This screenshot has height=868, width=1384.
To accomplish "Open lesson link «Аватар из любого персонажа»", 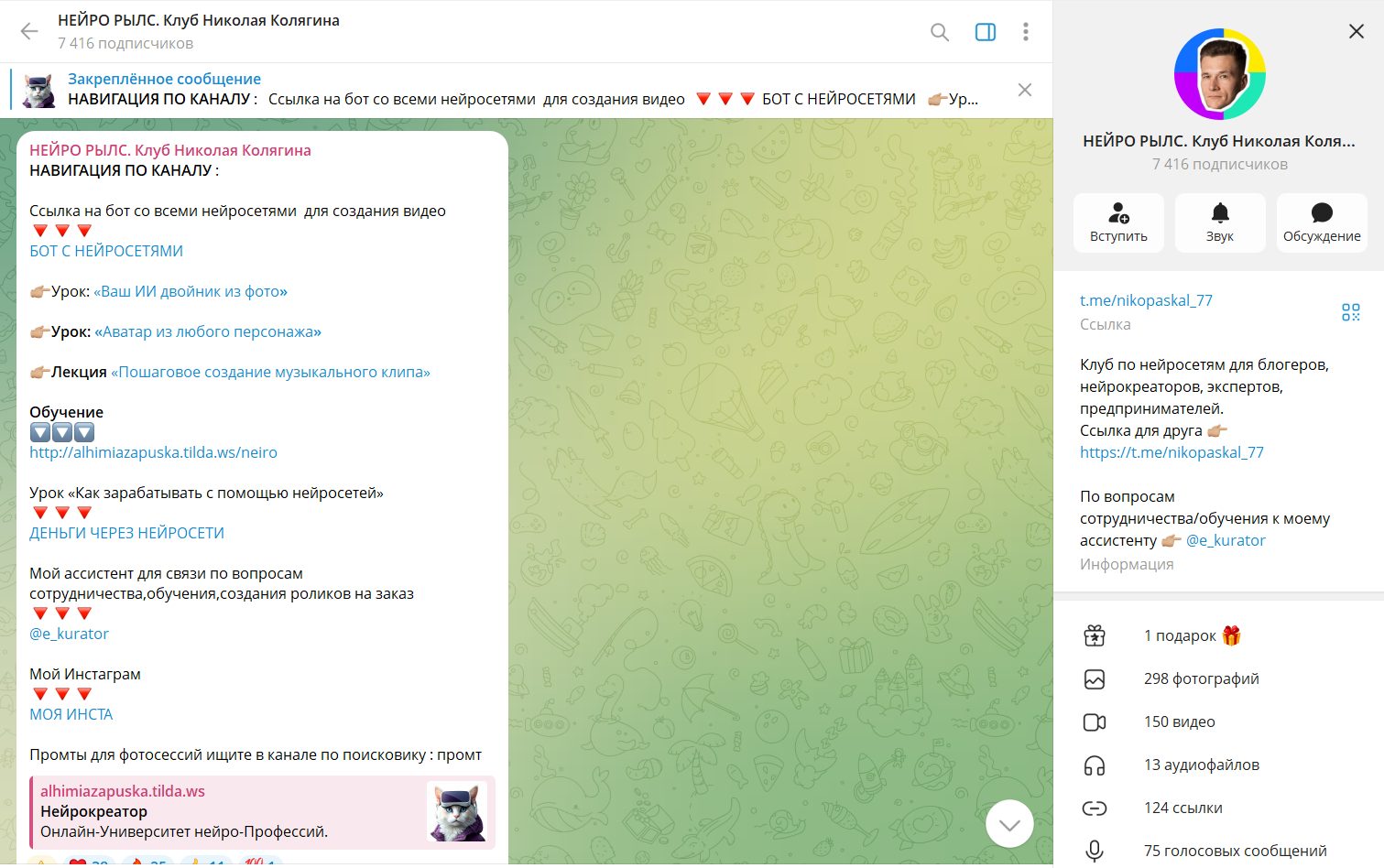I will 208,331.
